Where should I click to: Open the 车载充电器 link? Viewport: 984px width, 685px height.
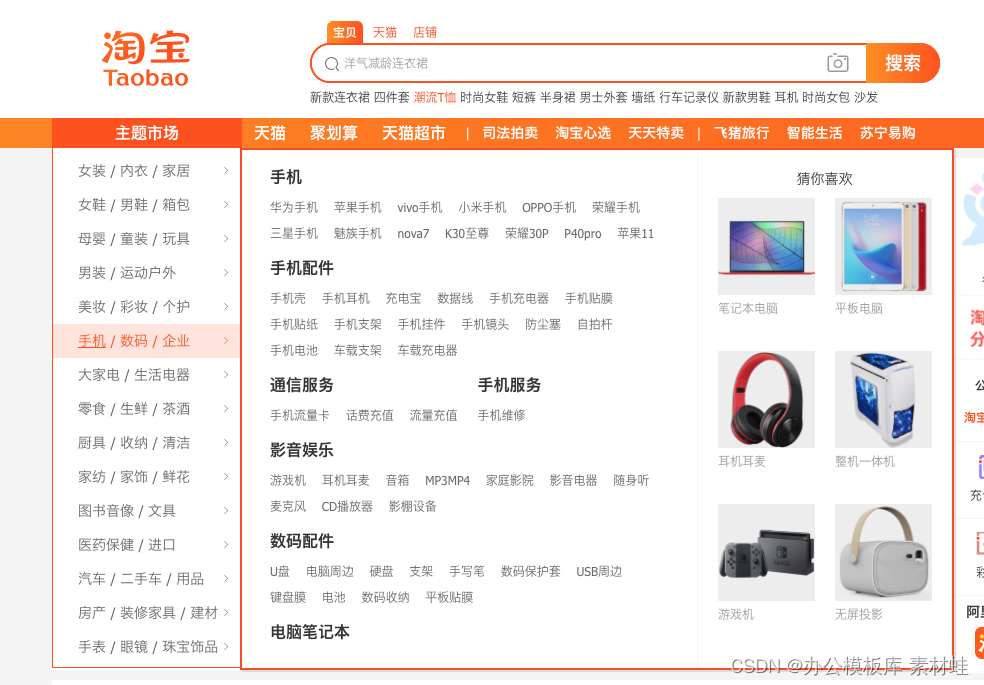tap(427, 351)
